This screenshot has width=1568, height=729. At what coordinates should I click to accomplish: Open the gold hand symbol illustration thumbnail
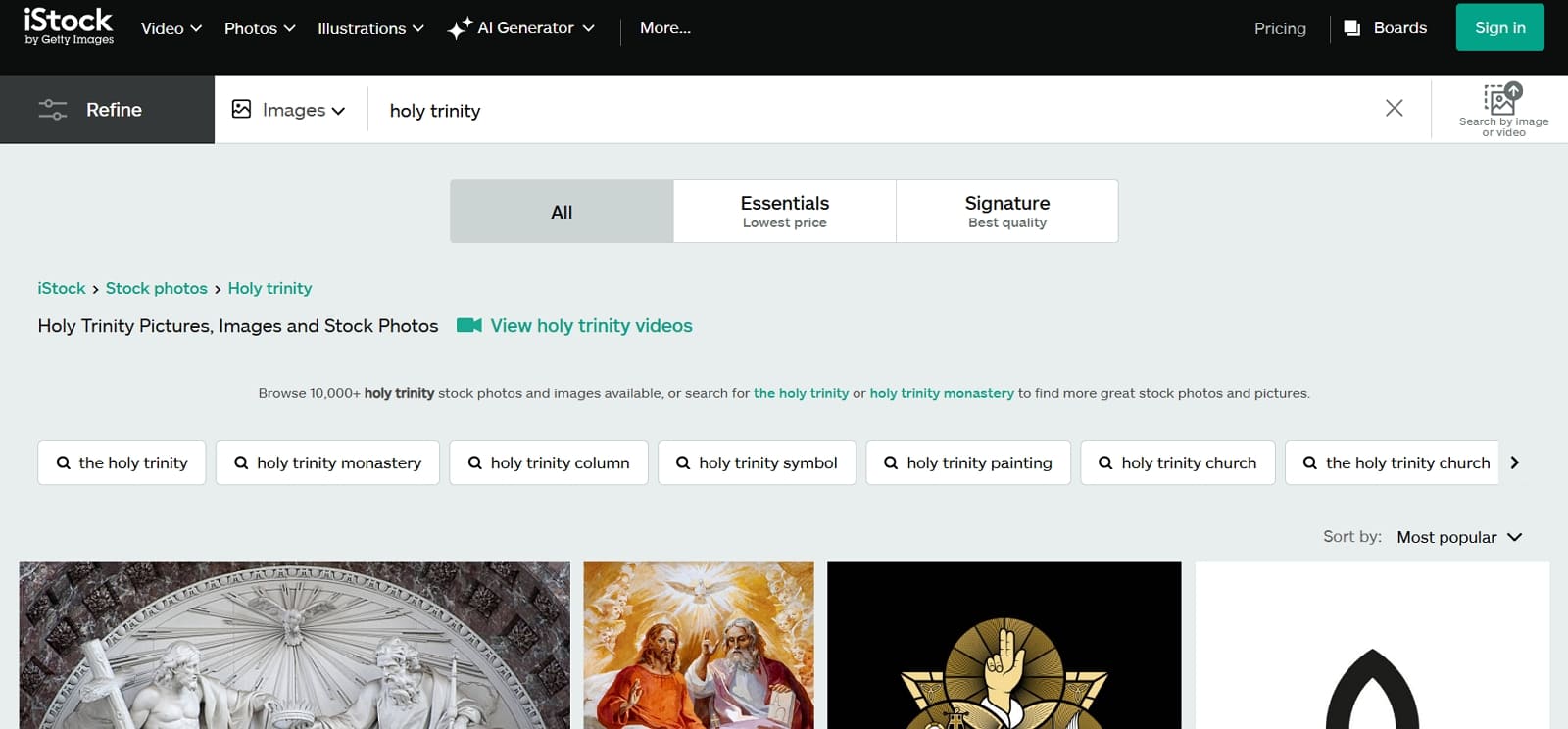click(x=1004, y=646)
